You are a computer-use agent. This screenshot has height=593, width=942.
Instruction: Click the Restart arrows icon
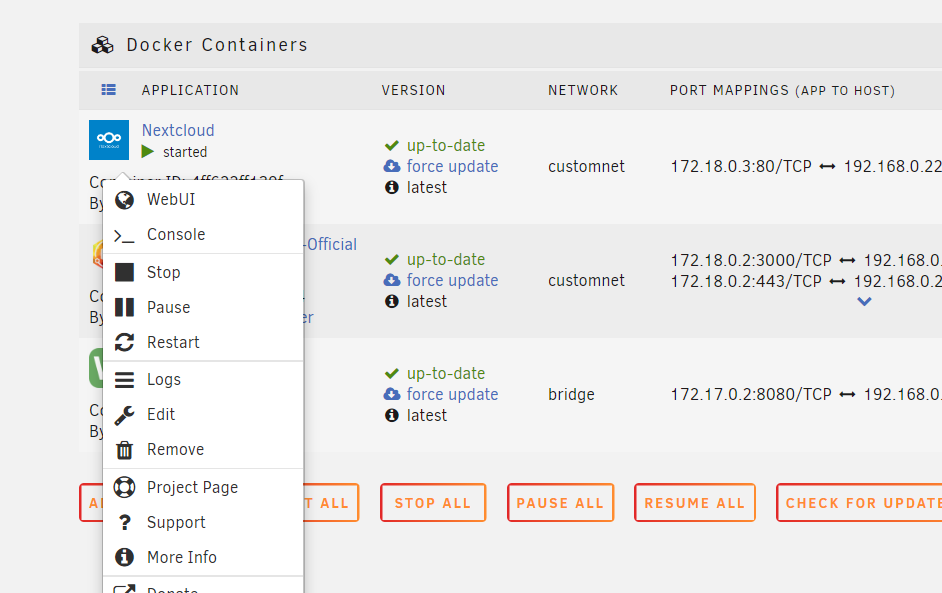[x=124, y=342]
